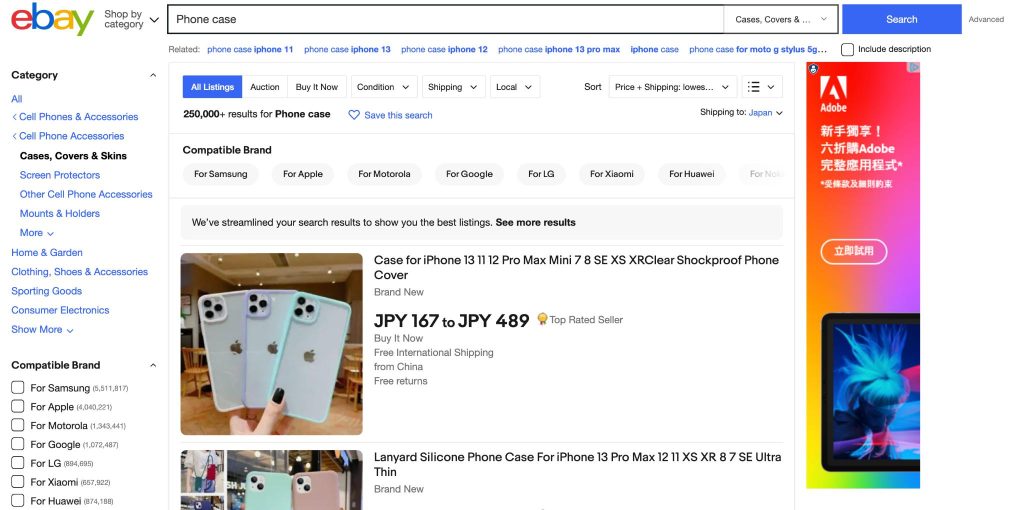Select the For Apple brand chip

303,174
